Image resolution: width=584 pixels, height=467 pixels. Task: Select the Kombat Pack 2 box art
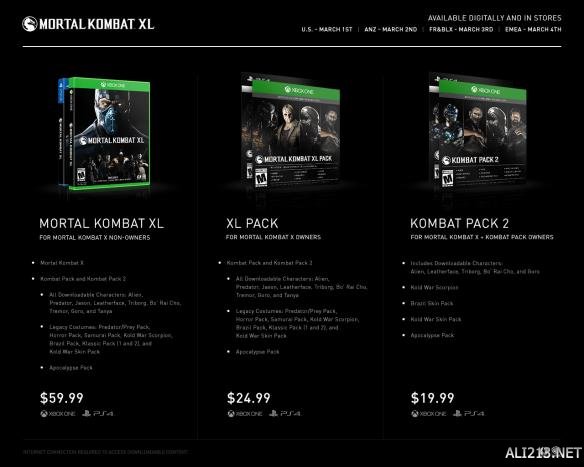point(477,130)
